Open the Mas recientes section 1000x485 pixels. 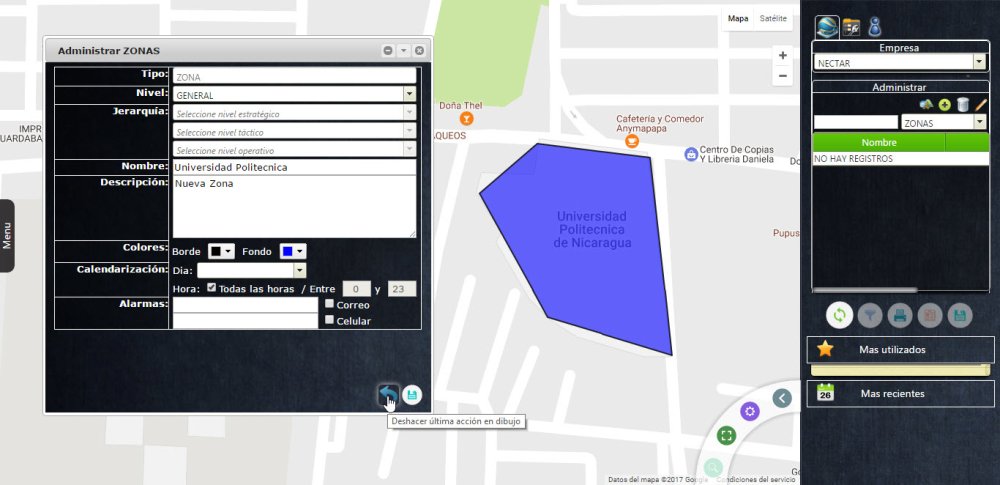[901, 394]
